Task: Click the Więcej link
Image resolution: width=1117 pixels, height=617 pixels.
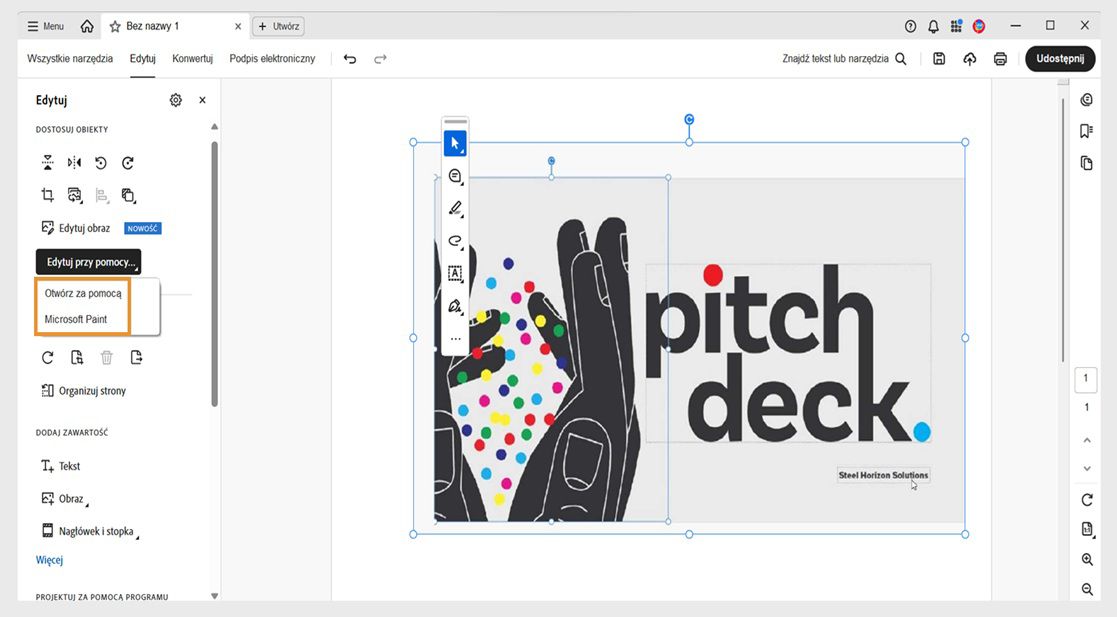Action: [x=49, y=560]
